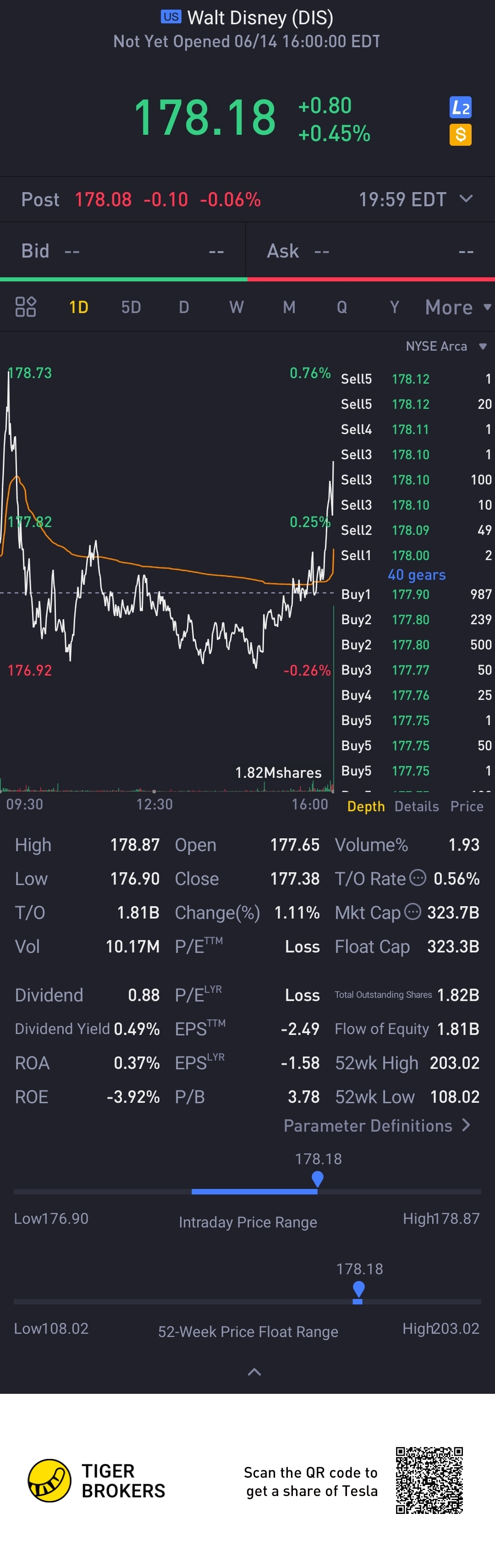Tap the Ask quote panel
495x1568 pixels.
pos(370,251)
